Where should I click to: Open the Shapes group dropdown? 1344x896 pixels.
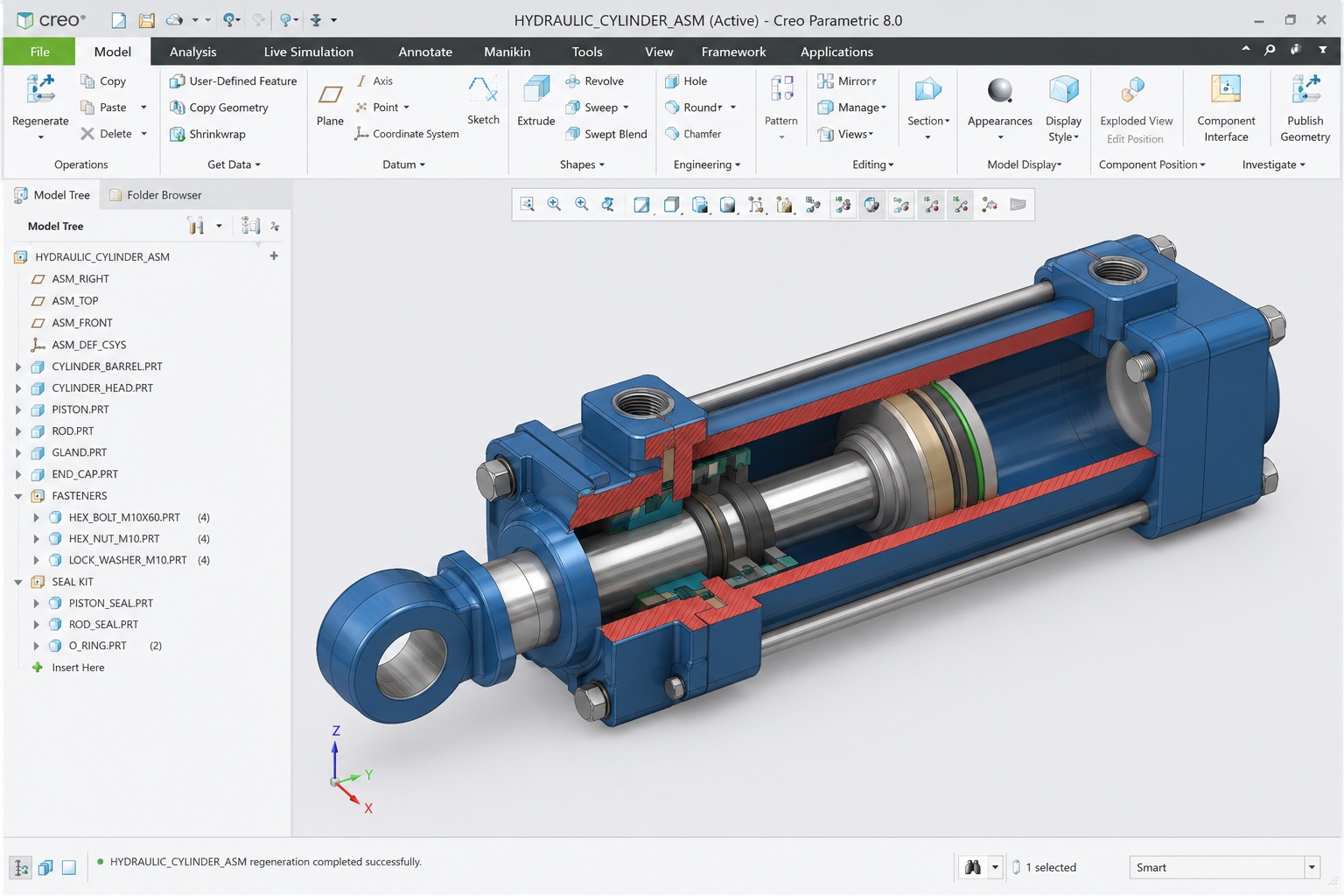[582, 164]
